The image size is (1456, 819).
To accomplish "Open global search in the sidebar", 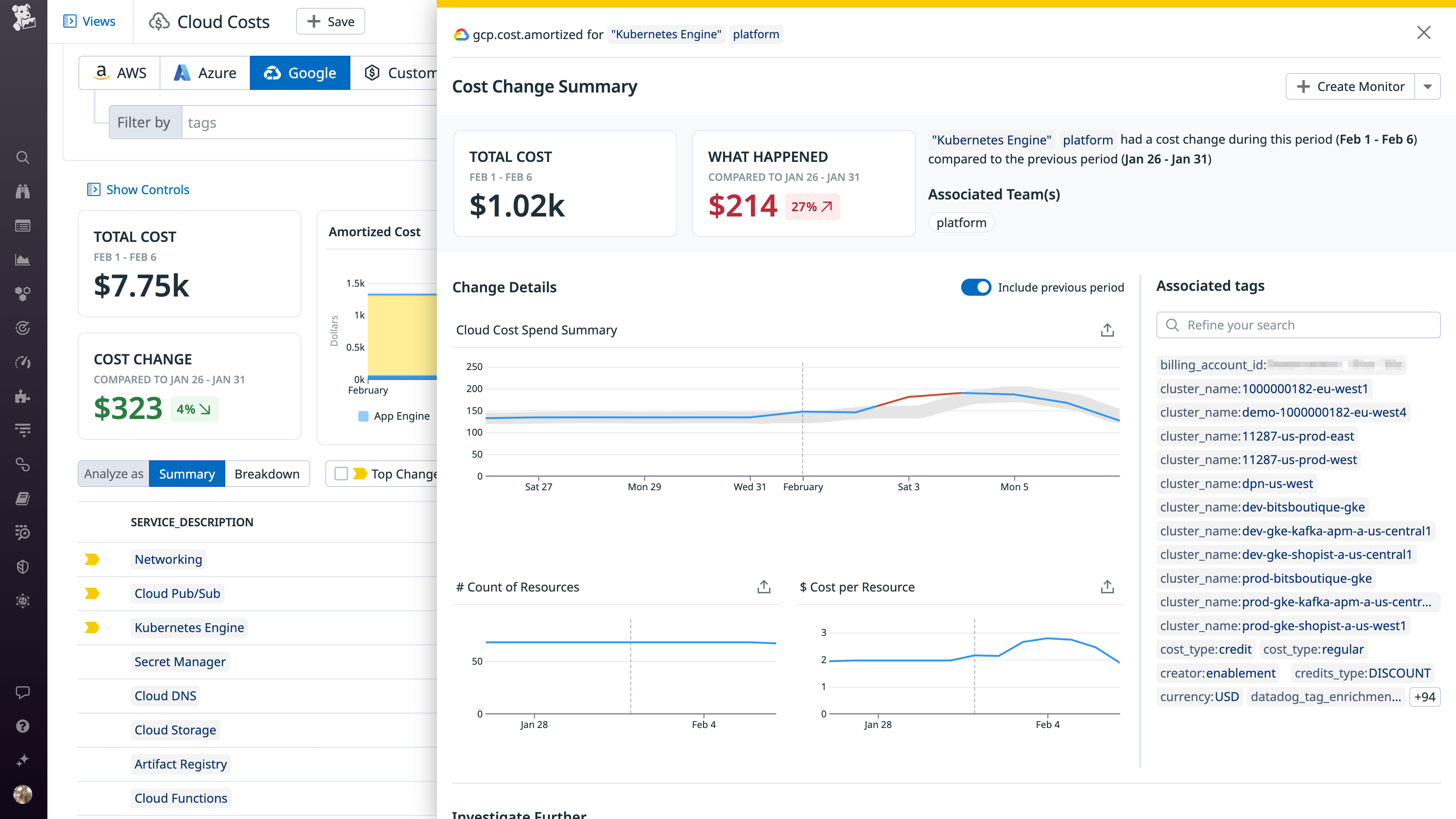I will pos(23,158).
